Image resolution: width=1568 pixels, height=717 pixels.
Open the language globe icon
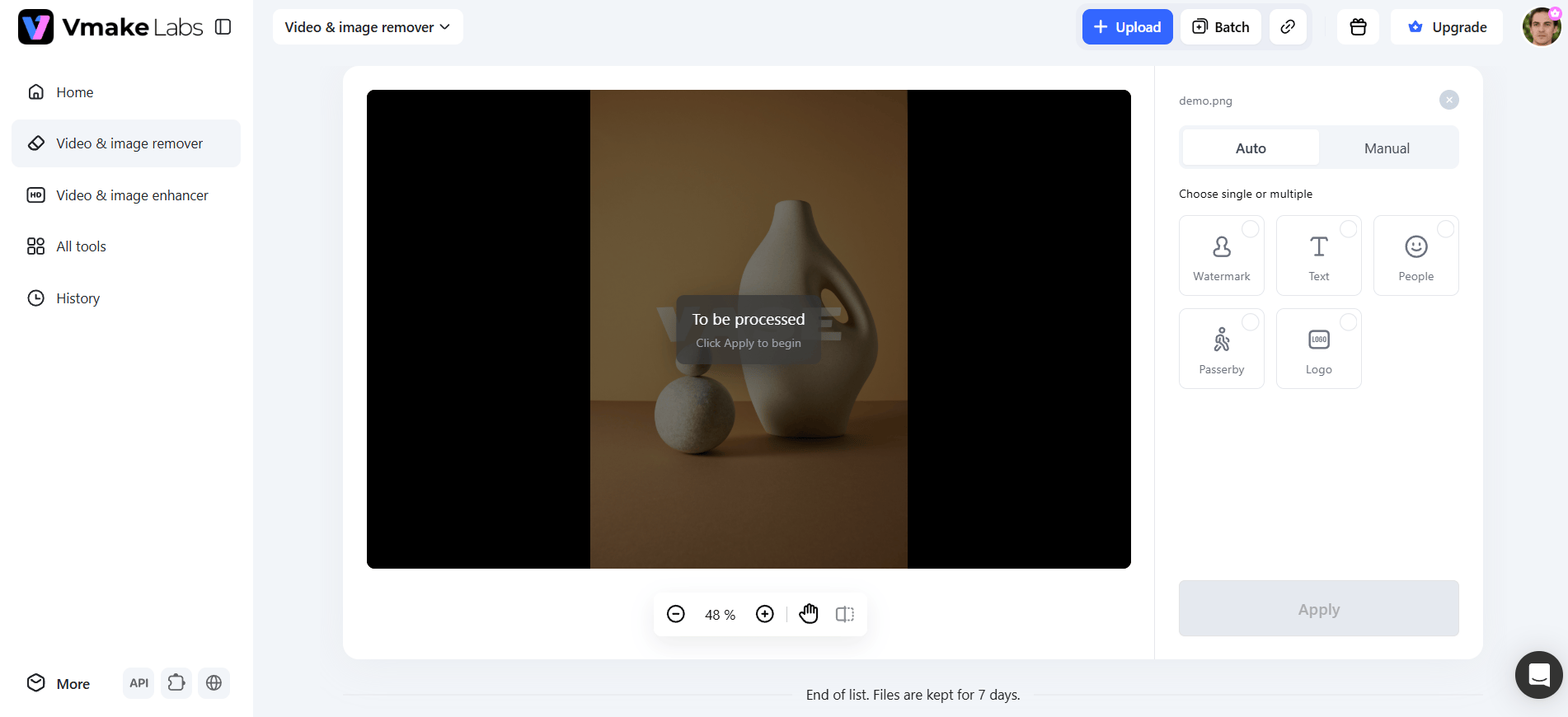[x=214, y=683]
